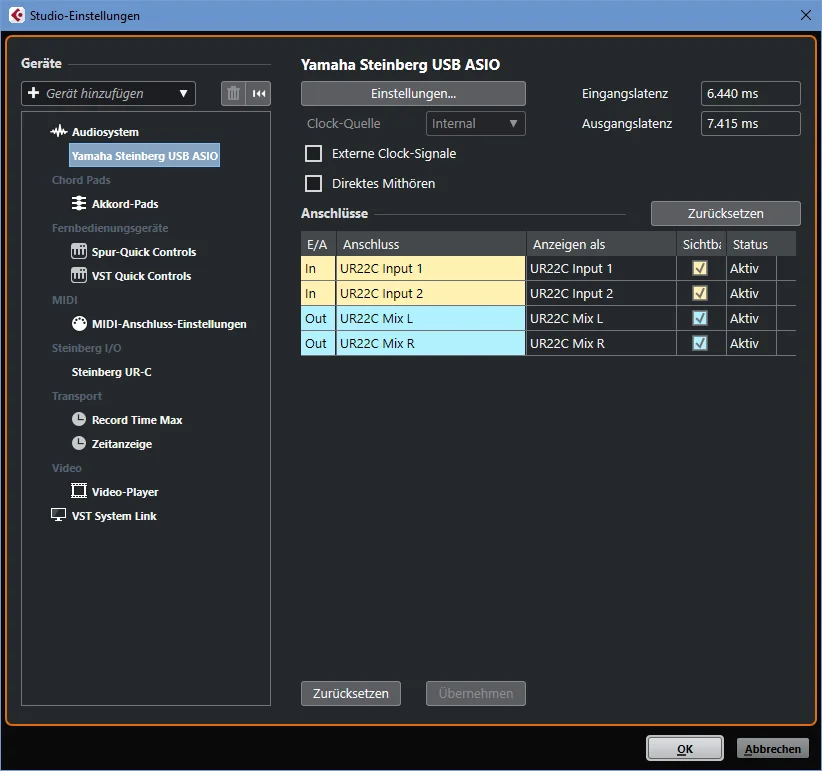This screenshot has width=822, height=771.
Task: Click the Anschluss column header
Action: pos(431,244)
